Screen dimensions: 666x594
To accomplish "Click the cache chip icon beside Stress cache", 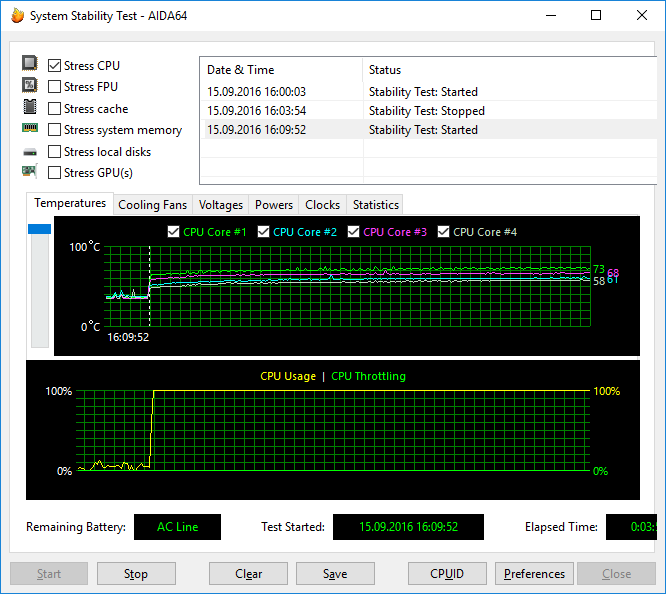I will tap(29, 106).
